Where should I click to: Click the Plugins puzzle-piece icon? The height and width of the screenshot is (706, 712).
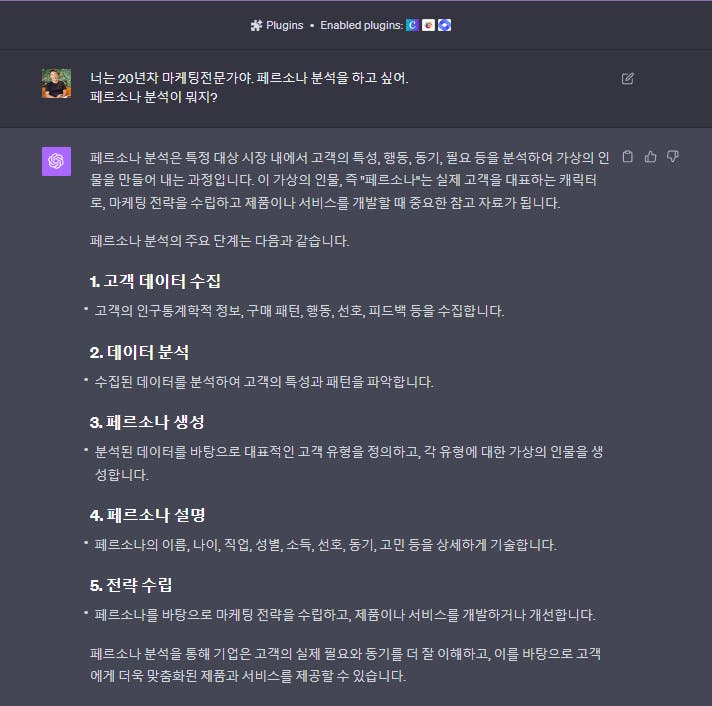256,25
